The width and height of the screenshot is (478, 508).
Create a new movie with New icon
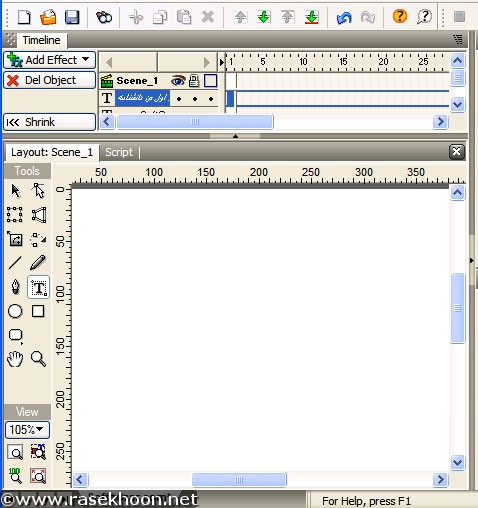pos(24,17)
